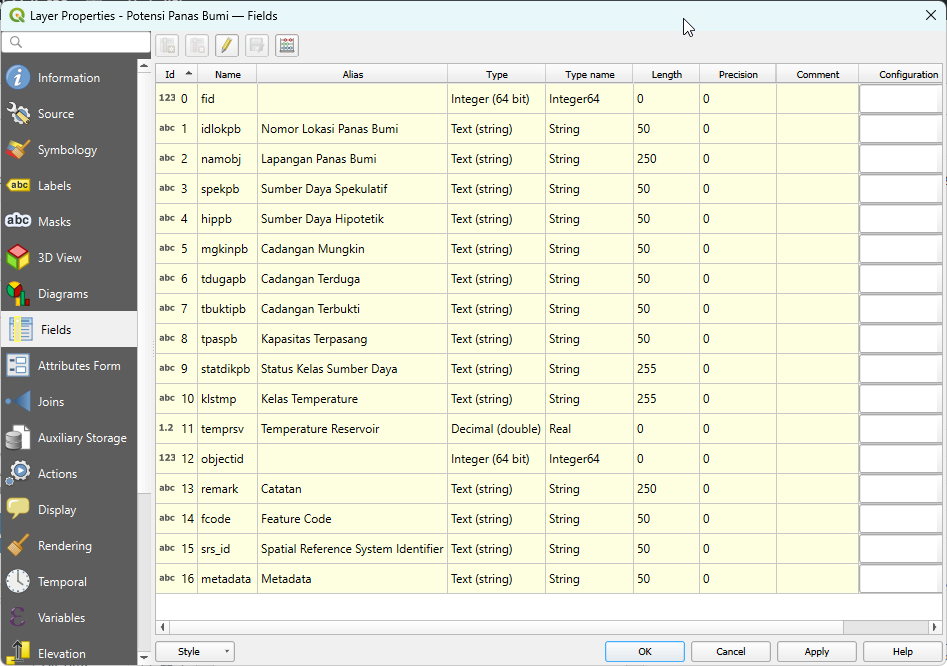
Task: Toggle editing mode with the pencil icon
Action: point(227,45)
